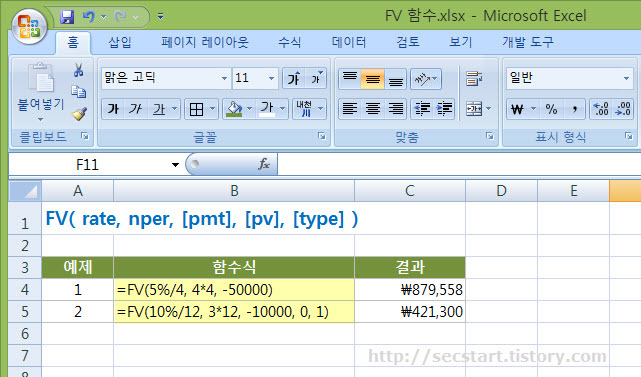Decrease decimal places
641x377 pixels.
point(623,109)
